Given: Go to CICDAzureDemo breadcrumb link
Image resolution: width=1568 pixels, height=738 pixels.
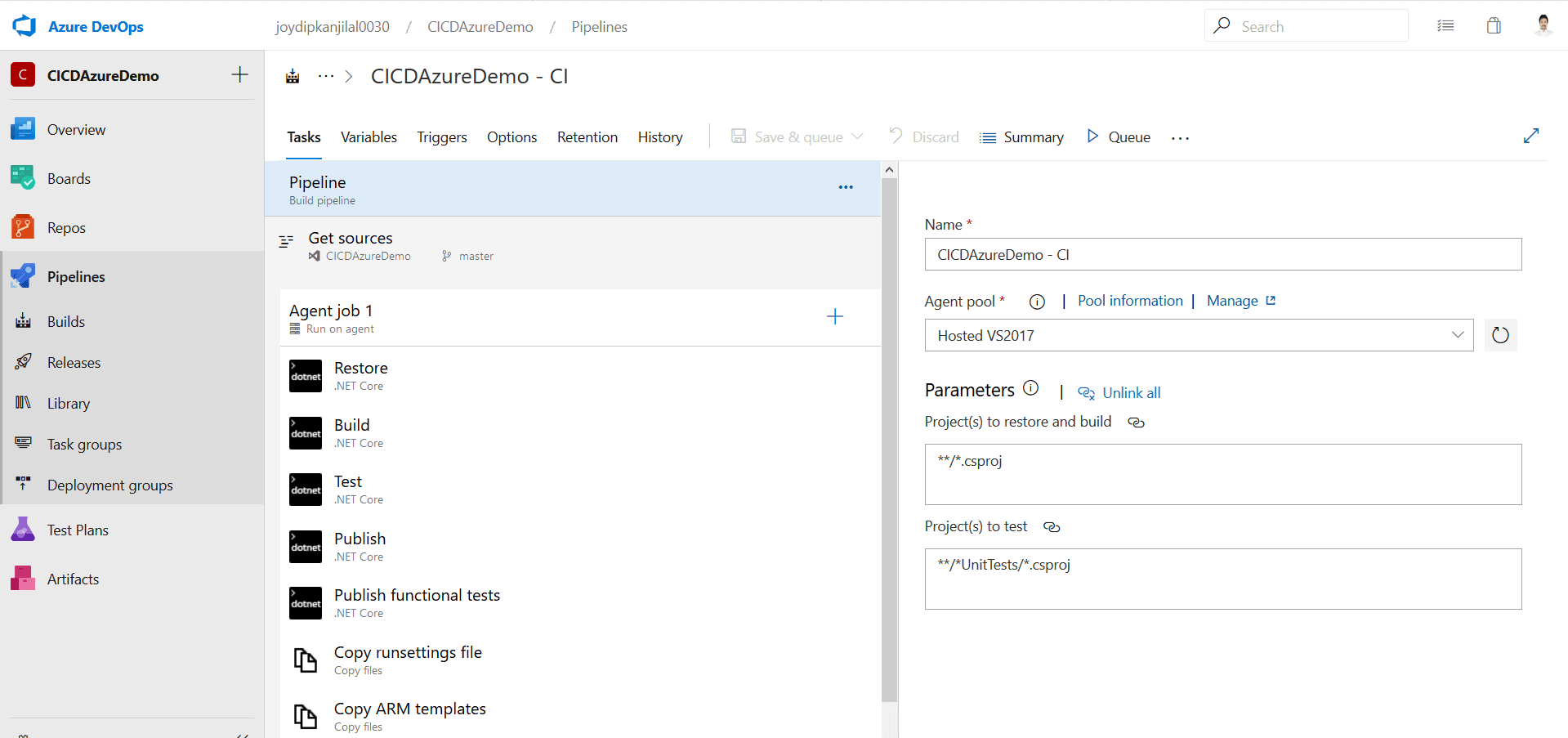Looking at the screenshot, I should click(480, 27).
